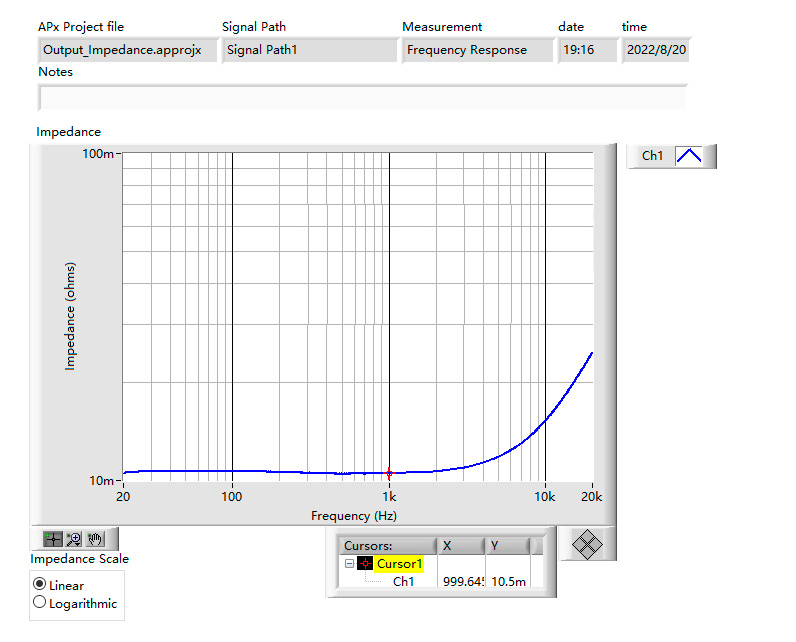This screenshot has width=796, height=642.
Task: Select the crosshair cursor tool
Action: click(x=53, y=539)
